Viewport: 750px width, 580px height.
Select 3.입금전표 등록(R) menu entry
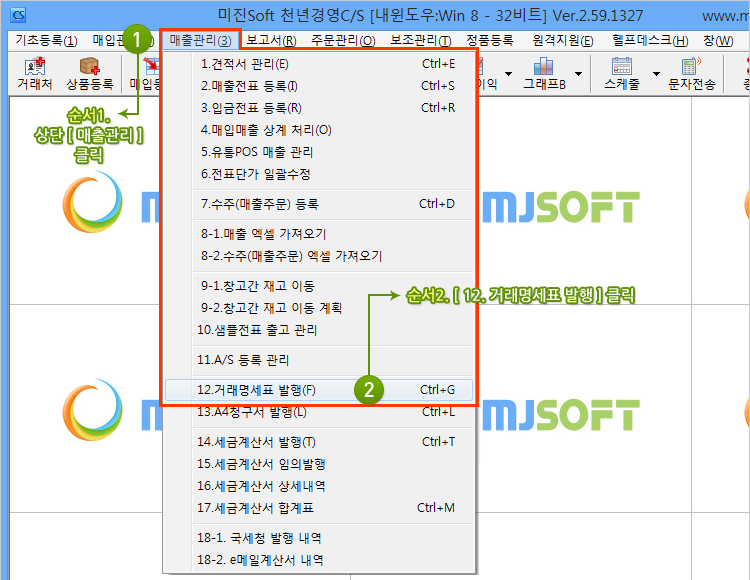coord(320,108)
